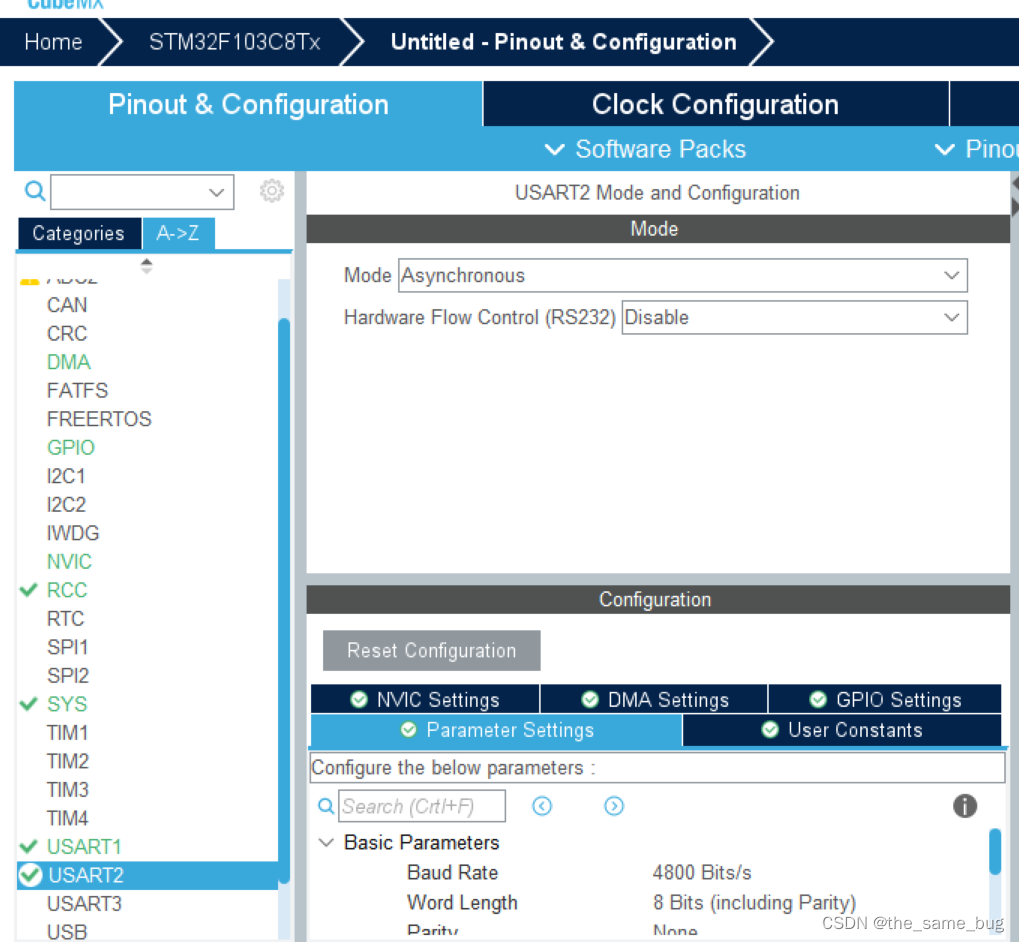Screen dimensions: 1019x942
Task: Click the 4800 Bits/s Baud Rate value
Action: [702, 872]
